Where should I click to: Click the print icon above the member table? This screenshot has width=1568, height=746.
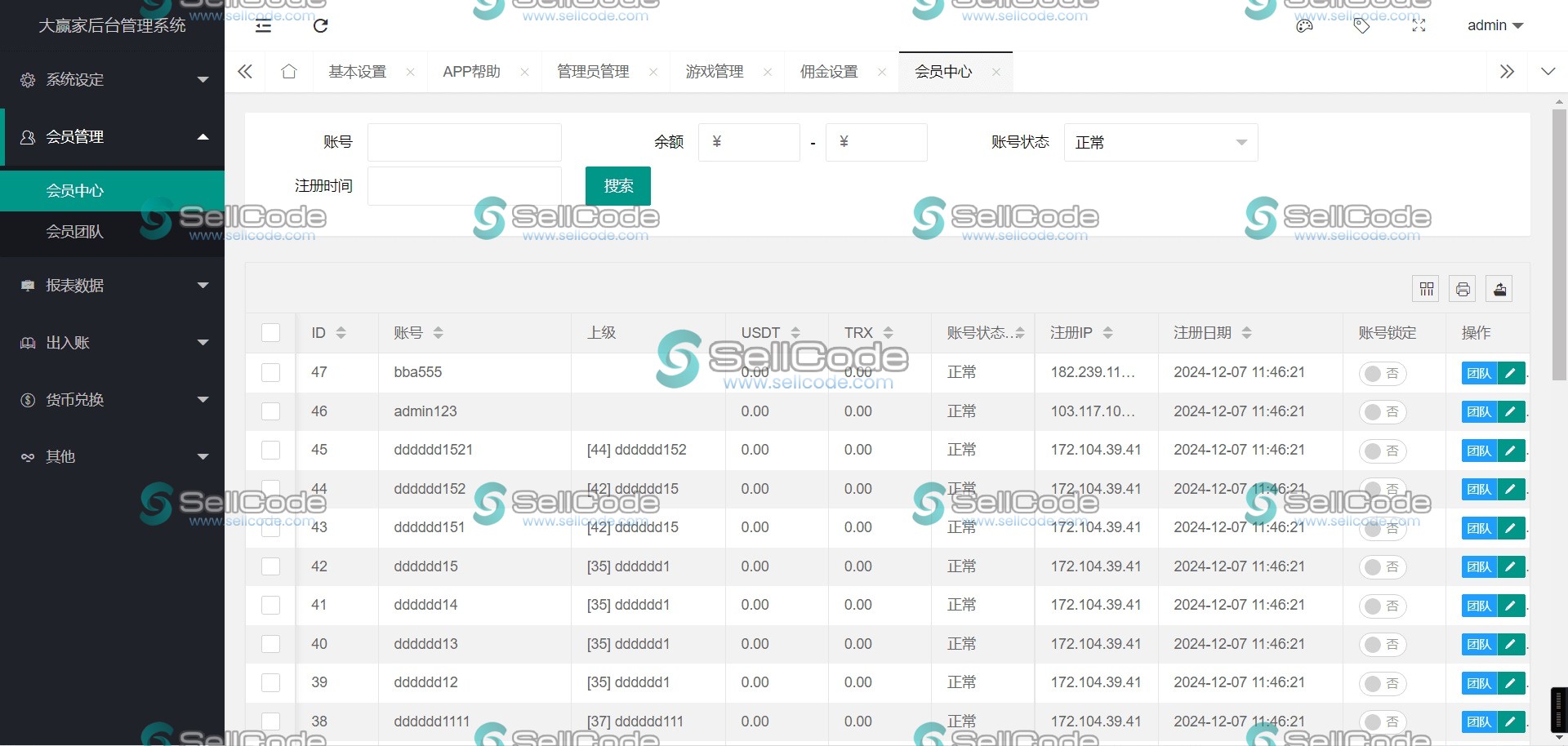click(x=1462, y=288)
